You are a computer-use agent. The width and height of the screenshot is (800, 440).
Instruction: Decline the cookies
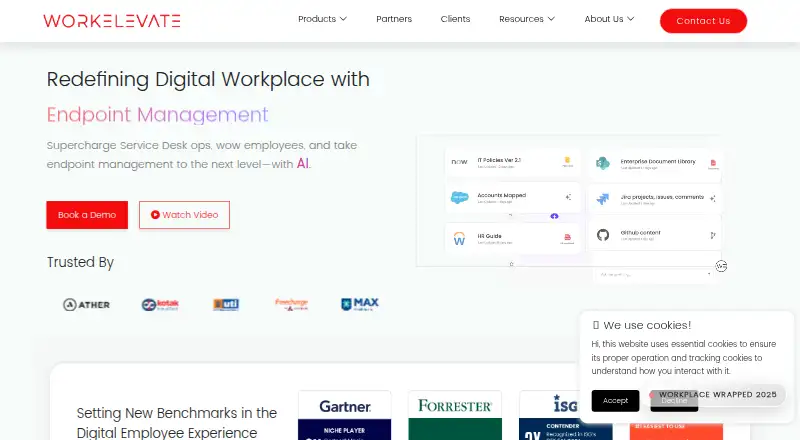coord(674,402)
